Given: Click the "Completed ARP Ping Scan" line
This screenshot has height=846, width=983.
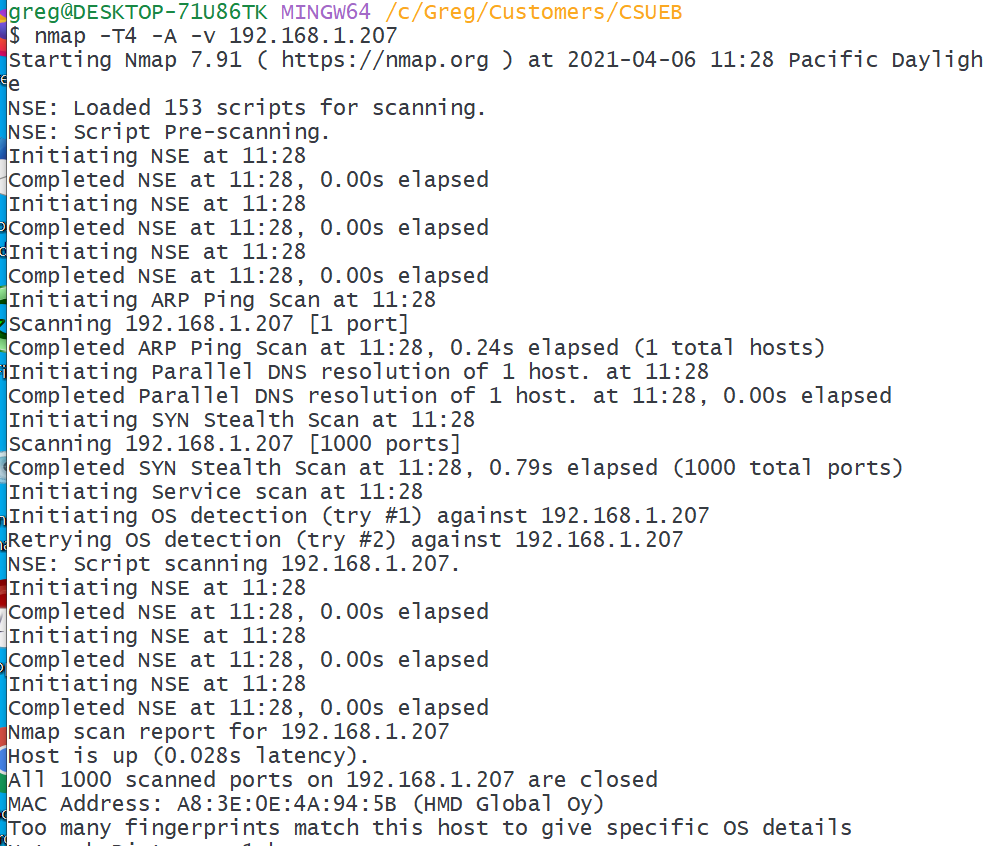Looking at the screenshot, I should coord(416,348).
